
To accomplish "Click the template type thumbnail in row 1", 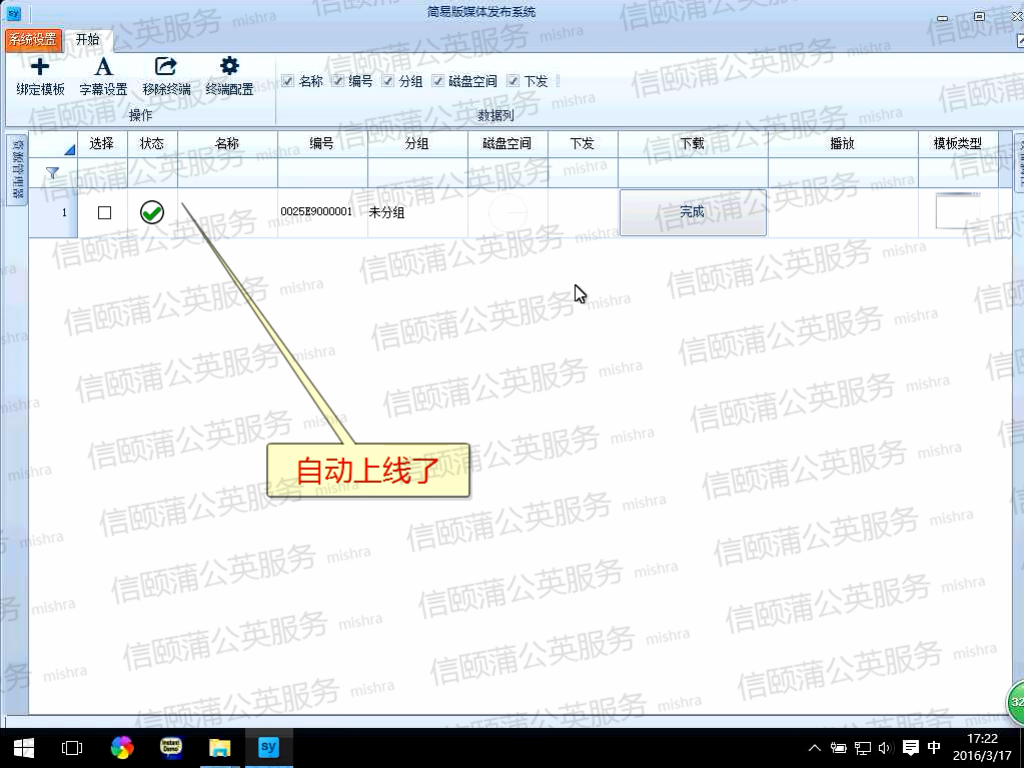I will (x=957, y=212).
